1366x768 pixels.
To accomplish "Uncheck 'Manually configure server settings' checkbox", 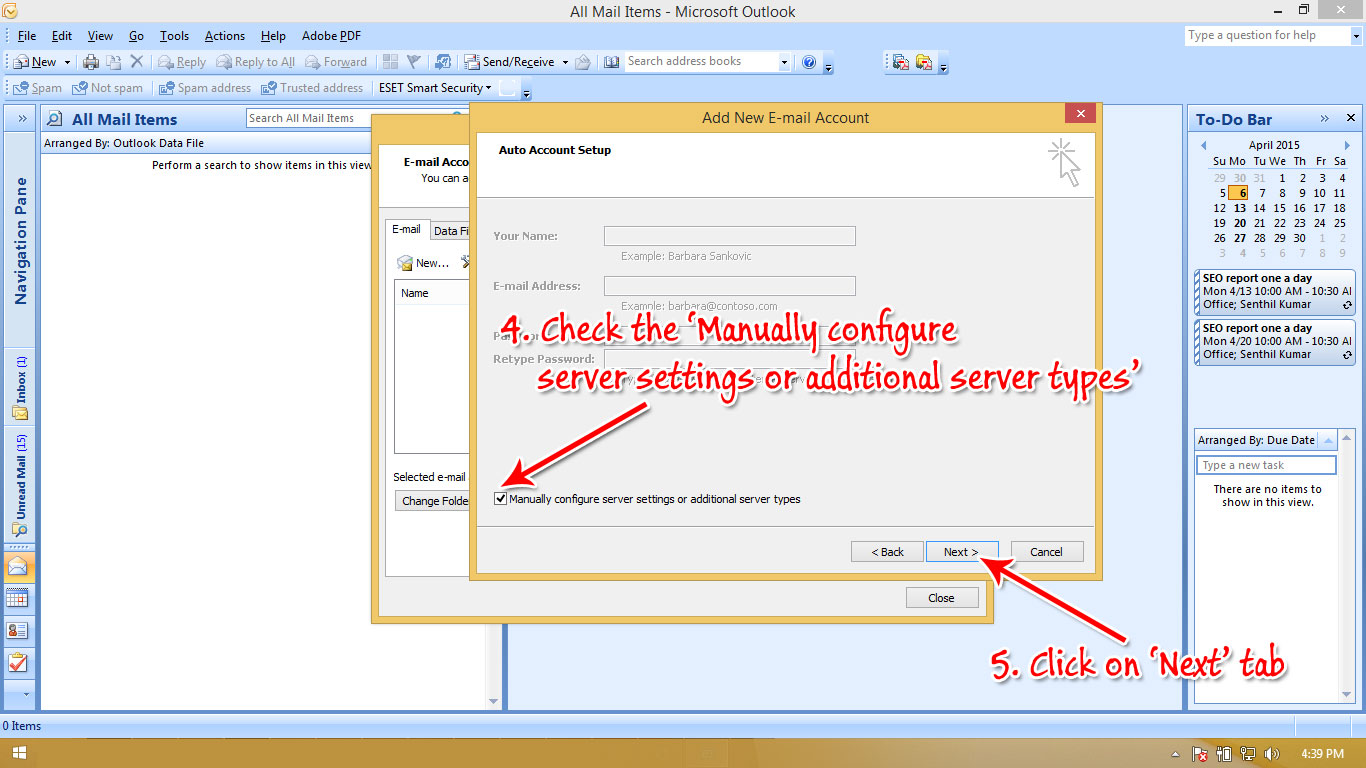I will click(x=500, y=498).
